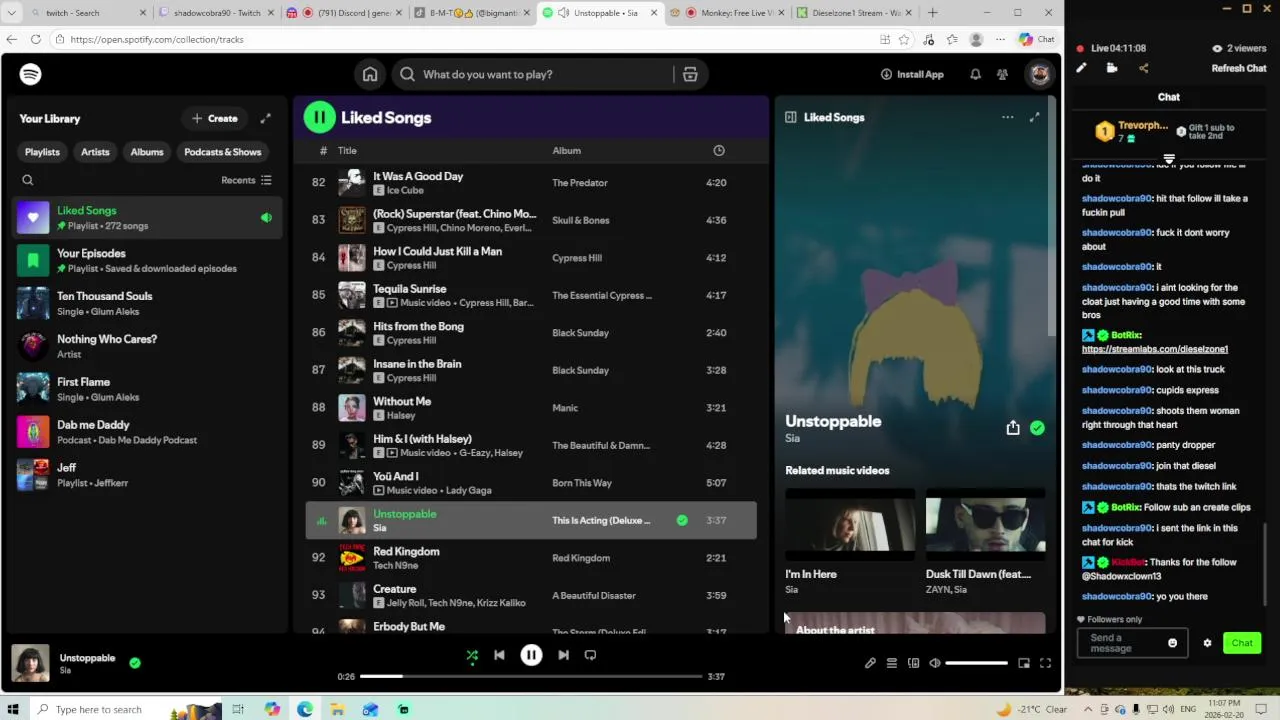The height and width of the screenshot is (720, 1280).
Task: Open the What's New bell notifications
Action: click(975, 74)
